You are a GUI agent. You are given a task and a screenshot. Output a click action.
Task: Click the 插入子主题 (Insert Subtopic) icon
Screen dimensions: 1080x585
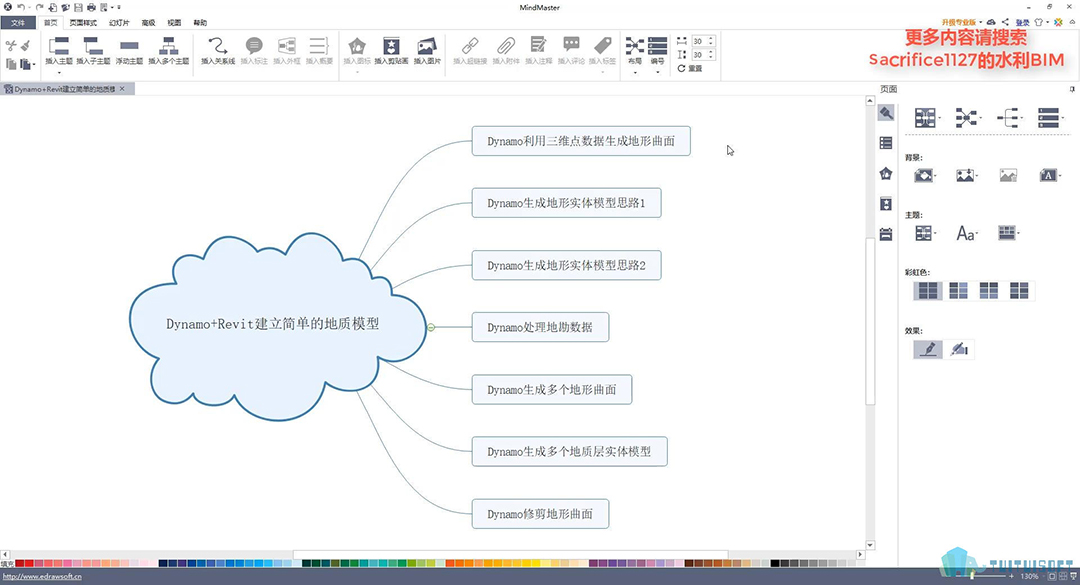[x=93, y=47]
